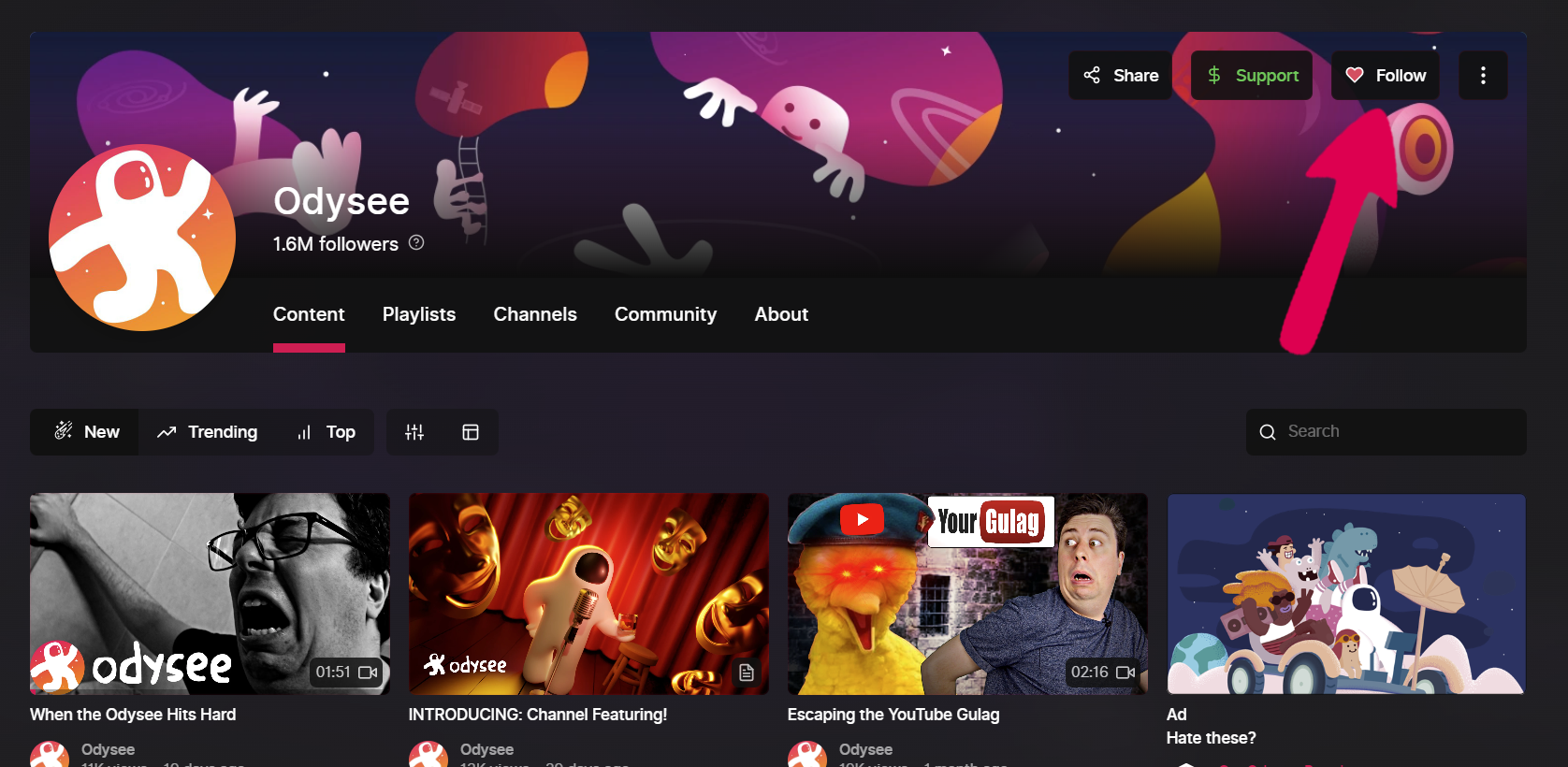Click Odysee channel name under YouTube Gulag video

click(x=865, y=749)
